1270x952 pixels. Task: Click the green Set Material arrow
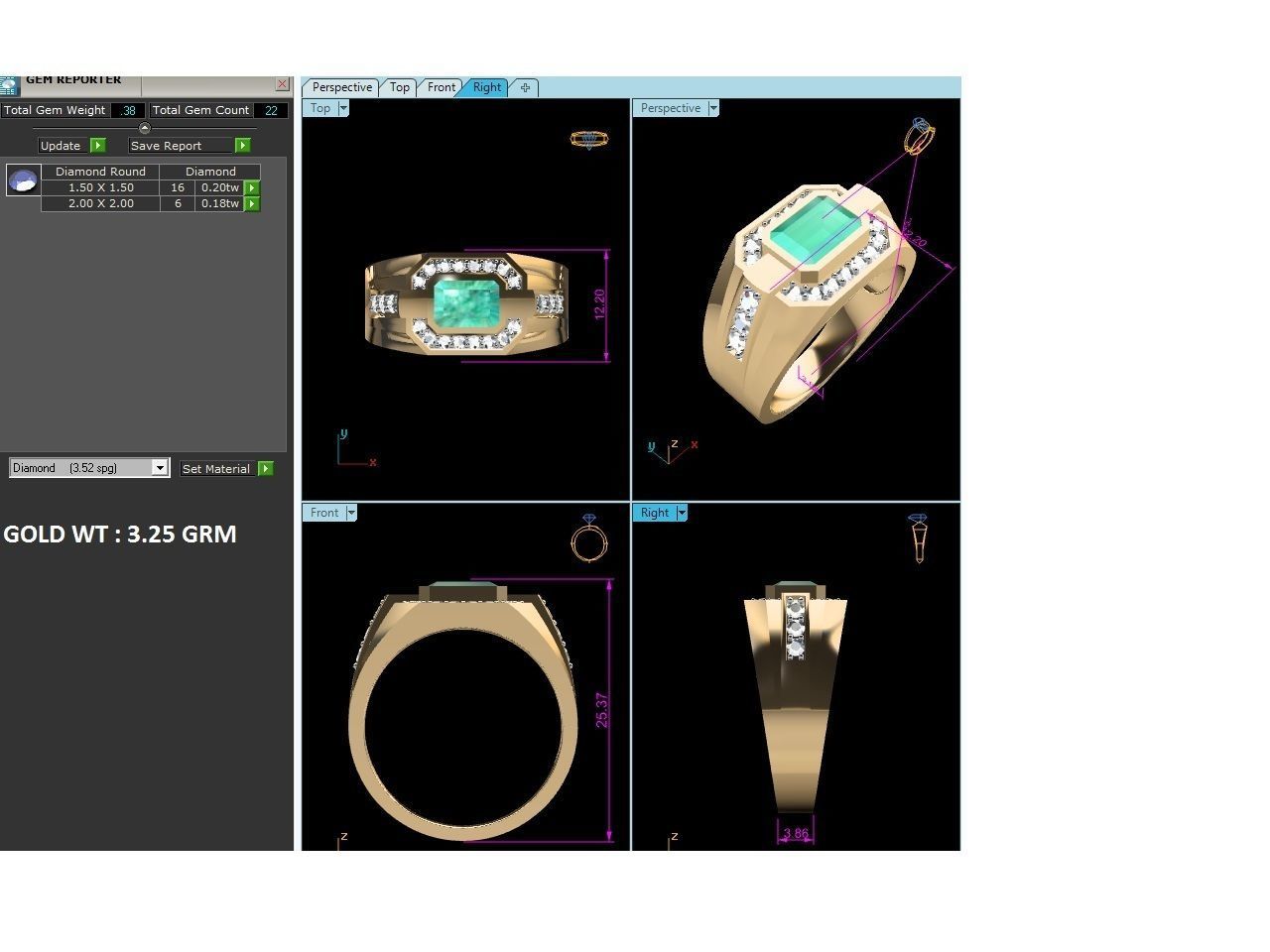click(x=266, y=468)
